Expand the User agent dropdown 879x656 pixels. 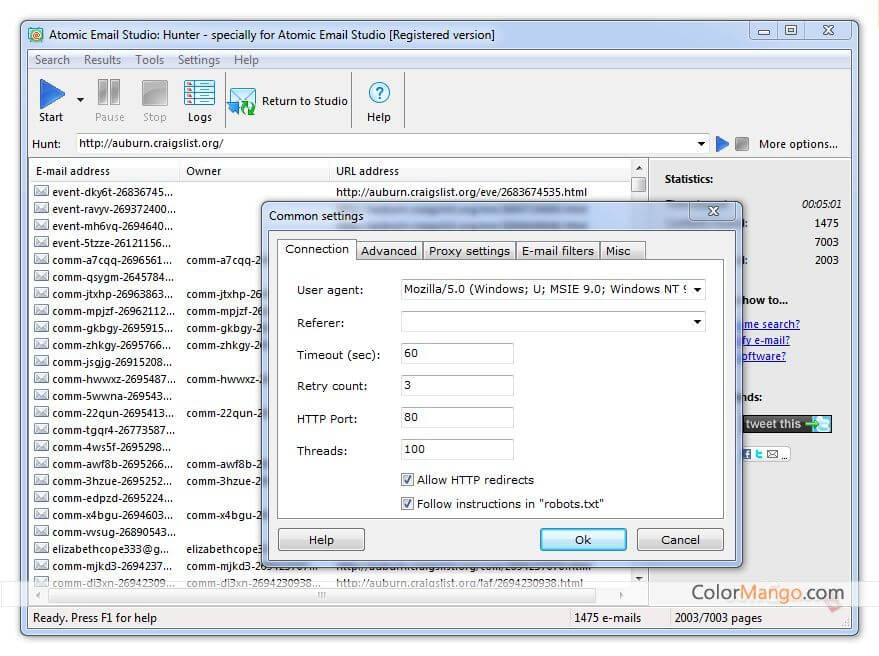(x=696, y=290)
